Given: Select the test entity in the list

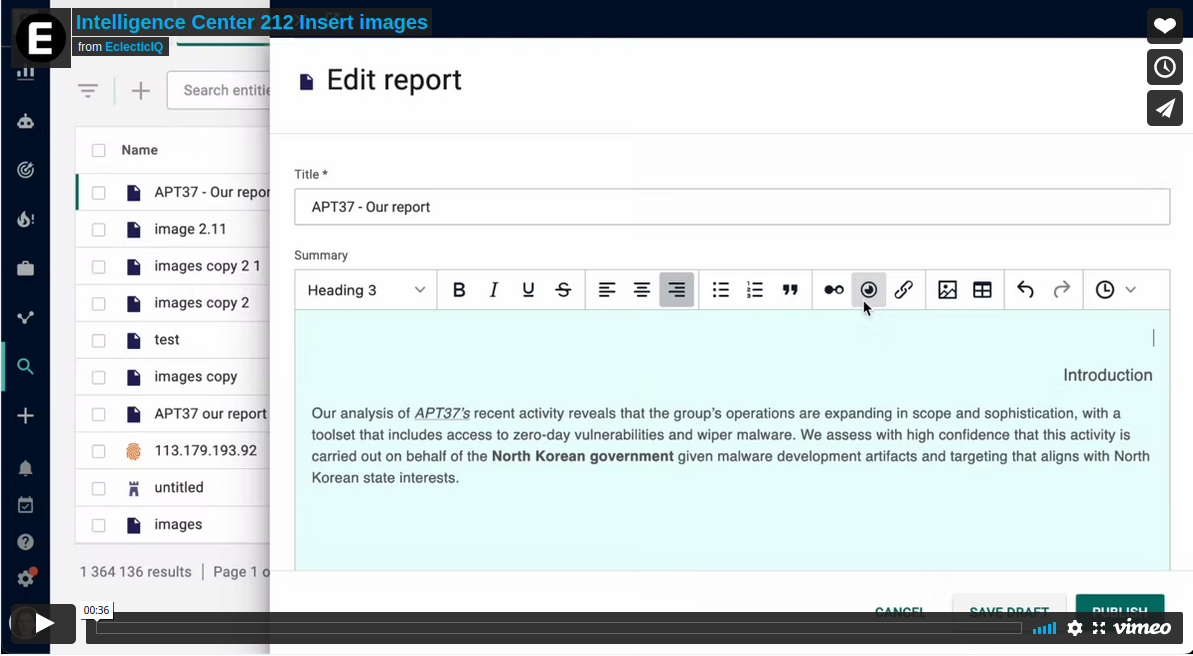Looking at the screenshot, I should [x=166, y=339].
